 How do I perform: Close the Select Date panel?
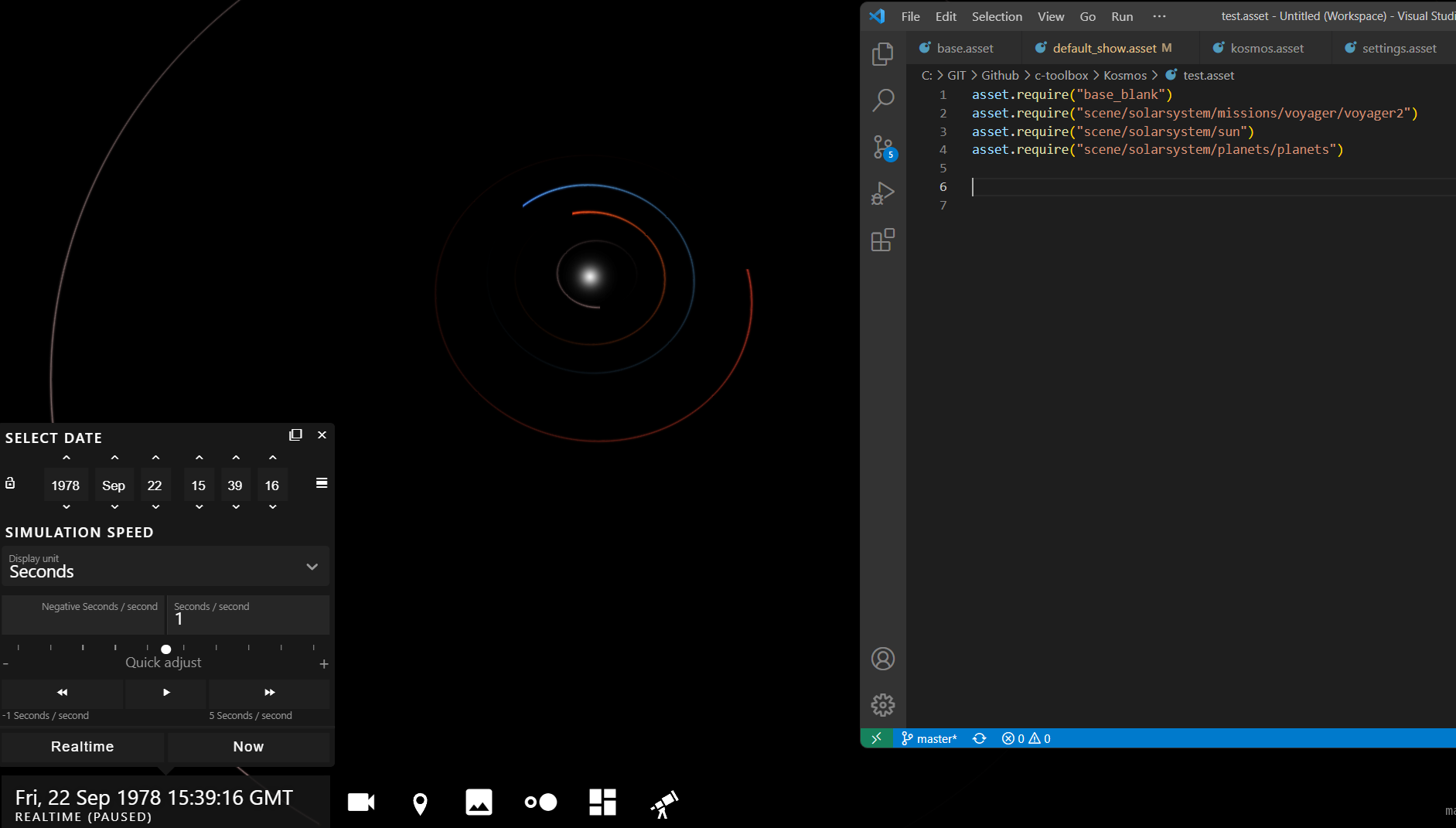click(322, 435)
